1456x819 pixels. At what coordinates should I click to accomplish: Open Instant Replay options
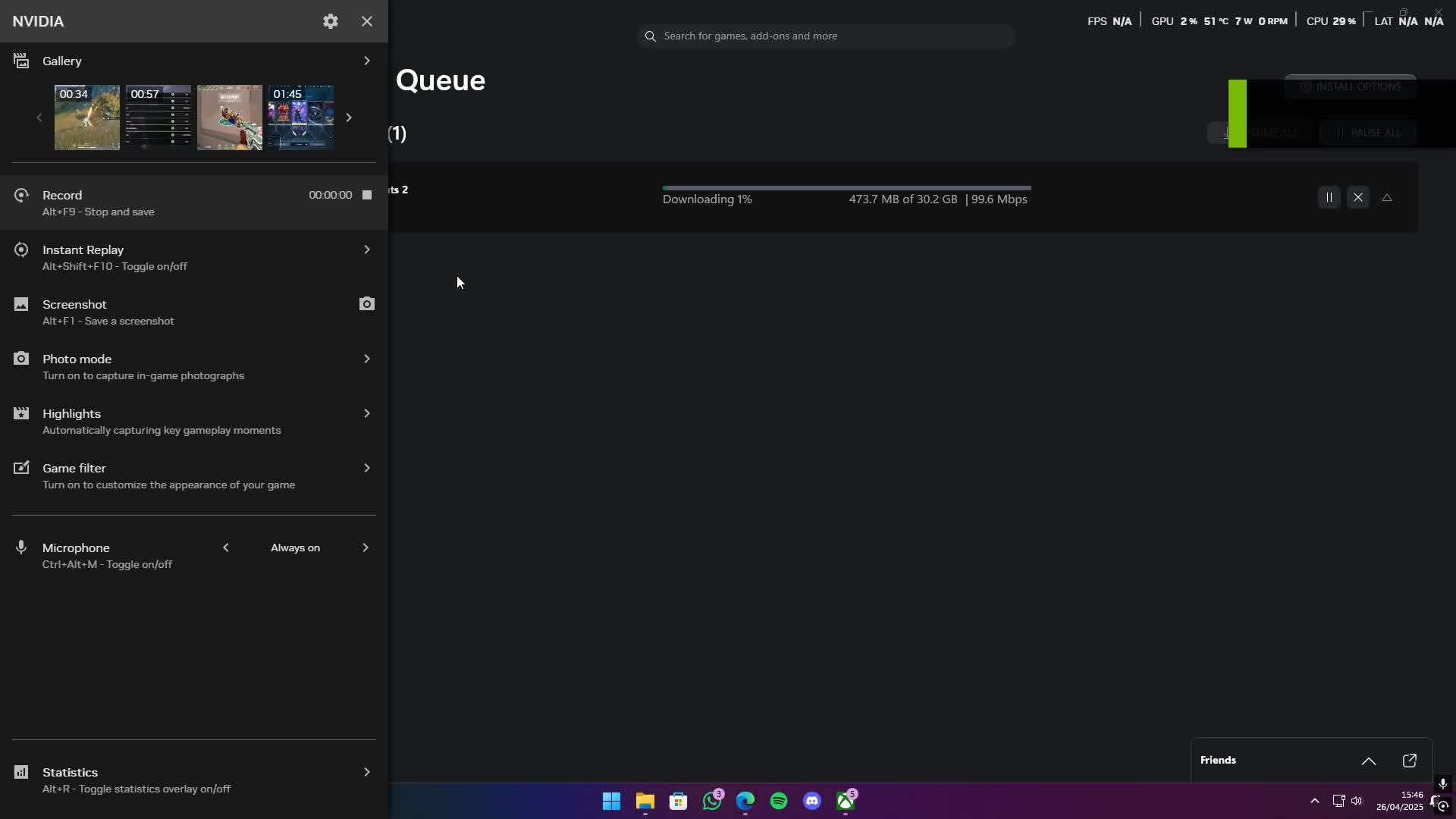[194, 257]
